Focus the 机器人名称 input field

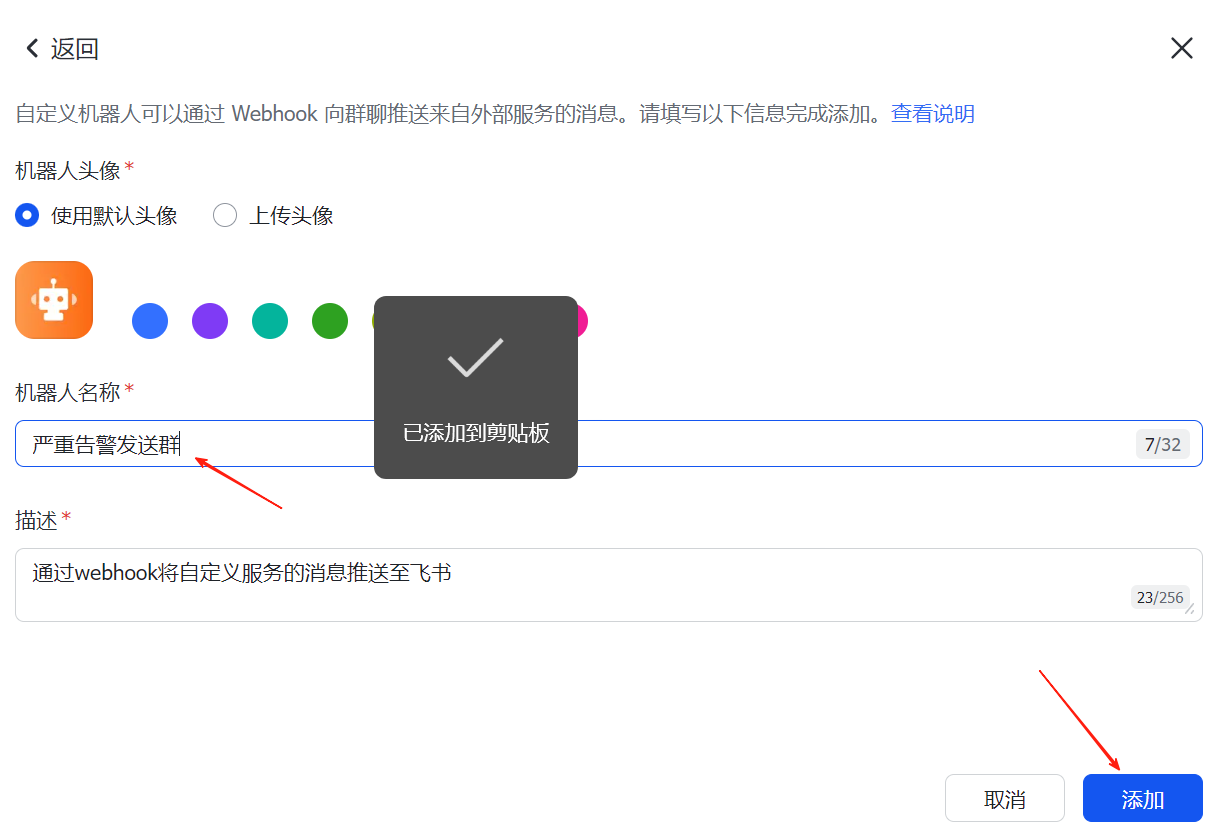608,443
